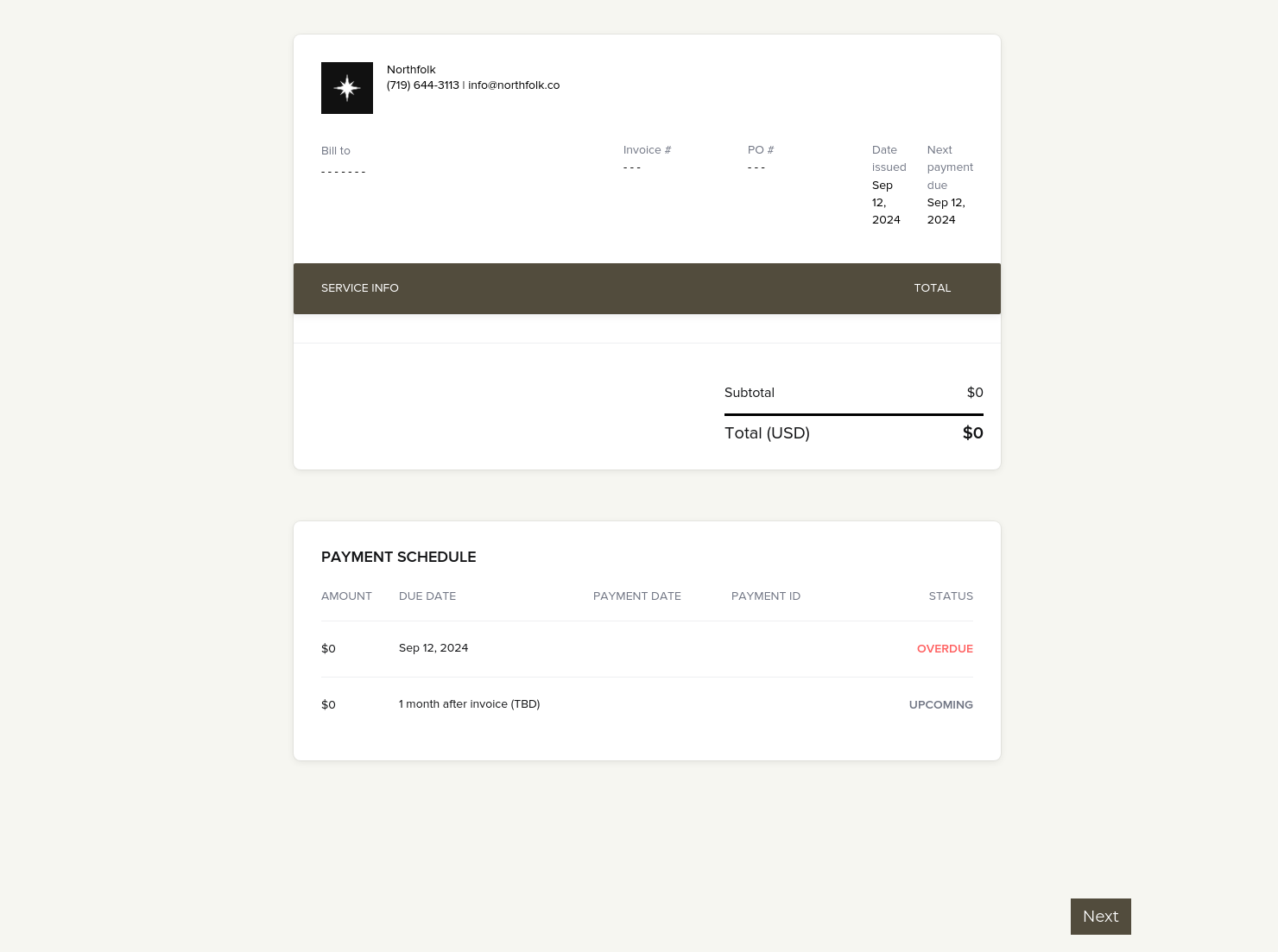
Task: Click the PAYMENT SCHEDULE heading
Action: coord(399,558)
